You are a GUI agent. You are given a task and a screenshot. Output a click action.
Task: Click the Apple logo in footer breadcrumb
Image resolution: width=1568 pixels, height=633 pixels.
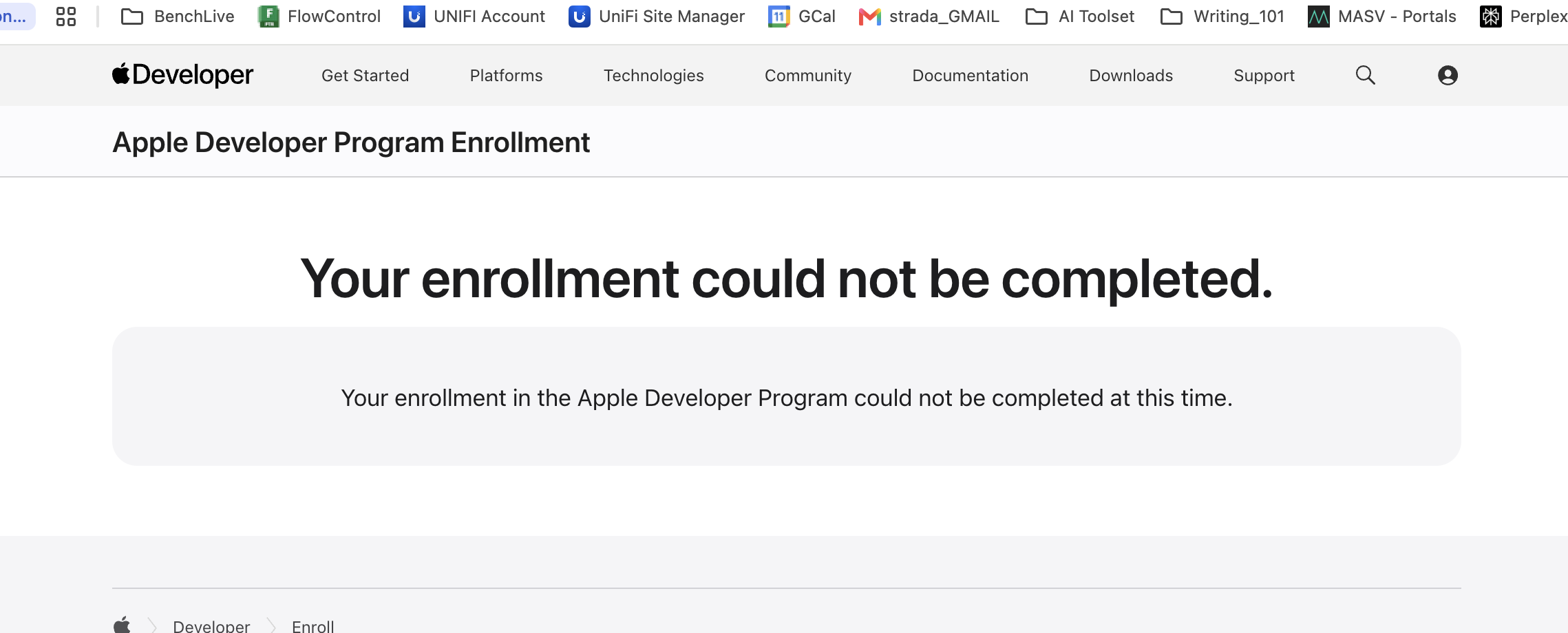tap(122, 625)
